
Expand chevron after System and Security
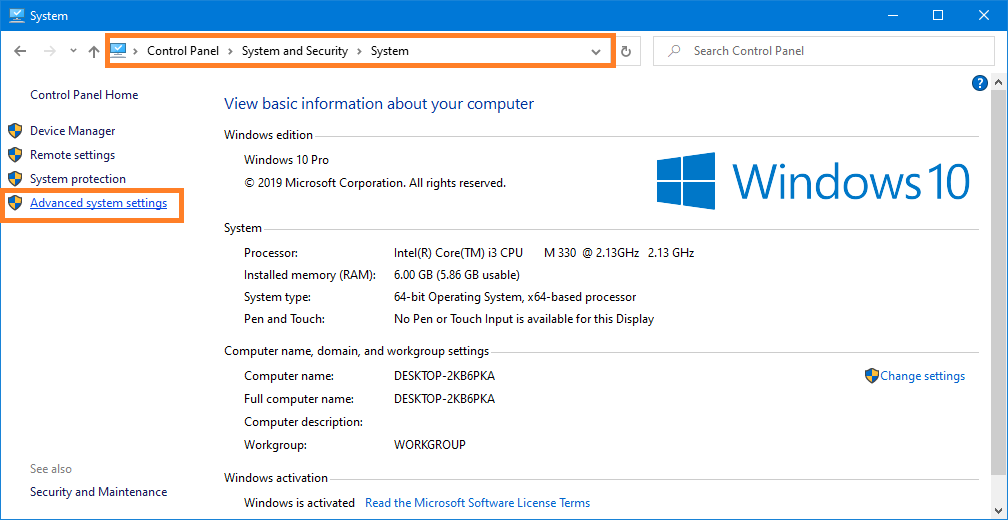359,51
